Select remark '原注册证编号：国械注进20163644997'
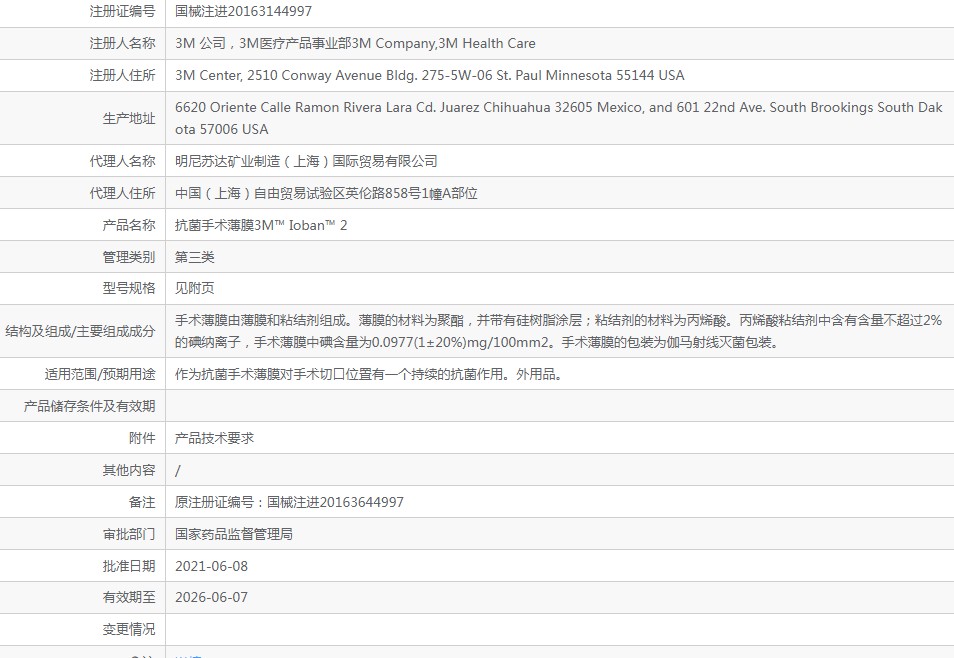954x658 pixels. tap(290, 502)
